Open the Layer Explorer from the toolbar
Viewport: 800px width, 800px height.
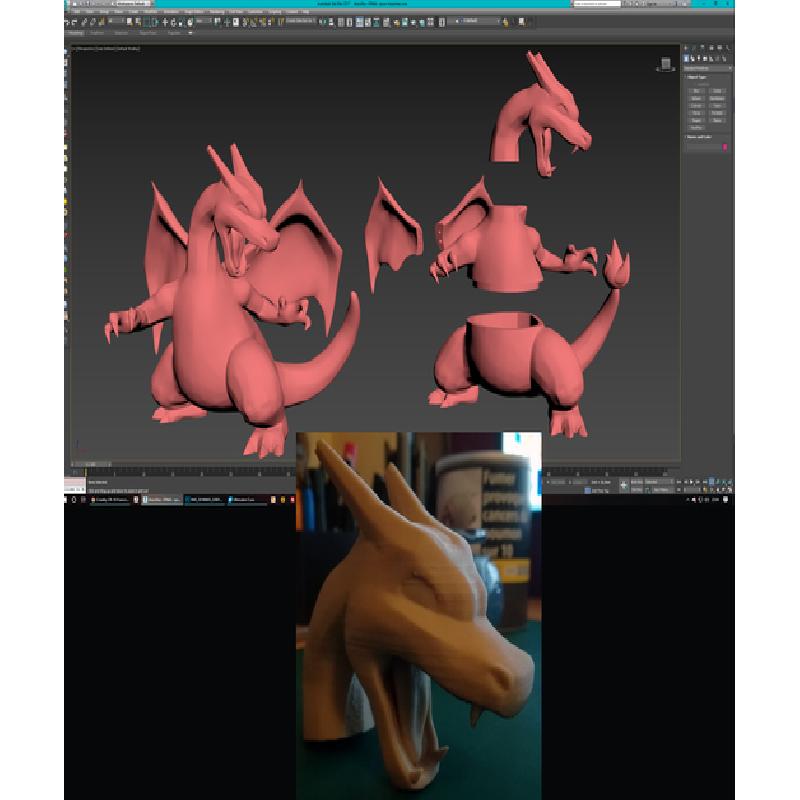coord(349,22)
